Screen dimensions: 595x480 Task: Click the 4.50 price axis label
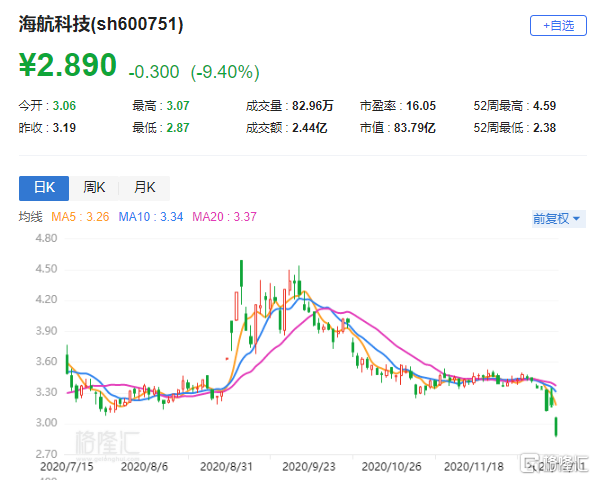click(x=46, y=269)
